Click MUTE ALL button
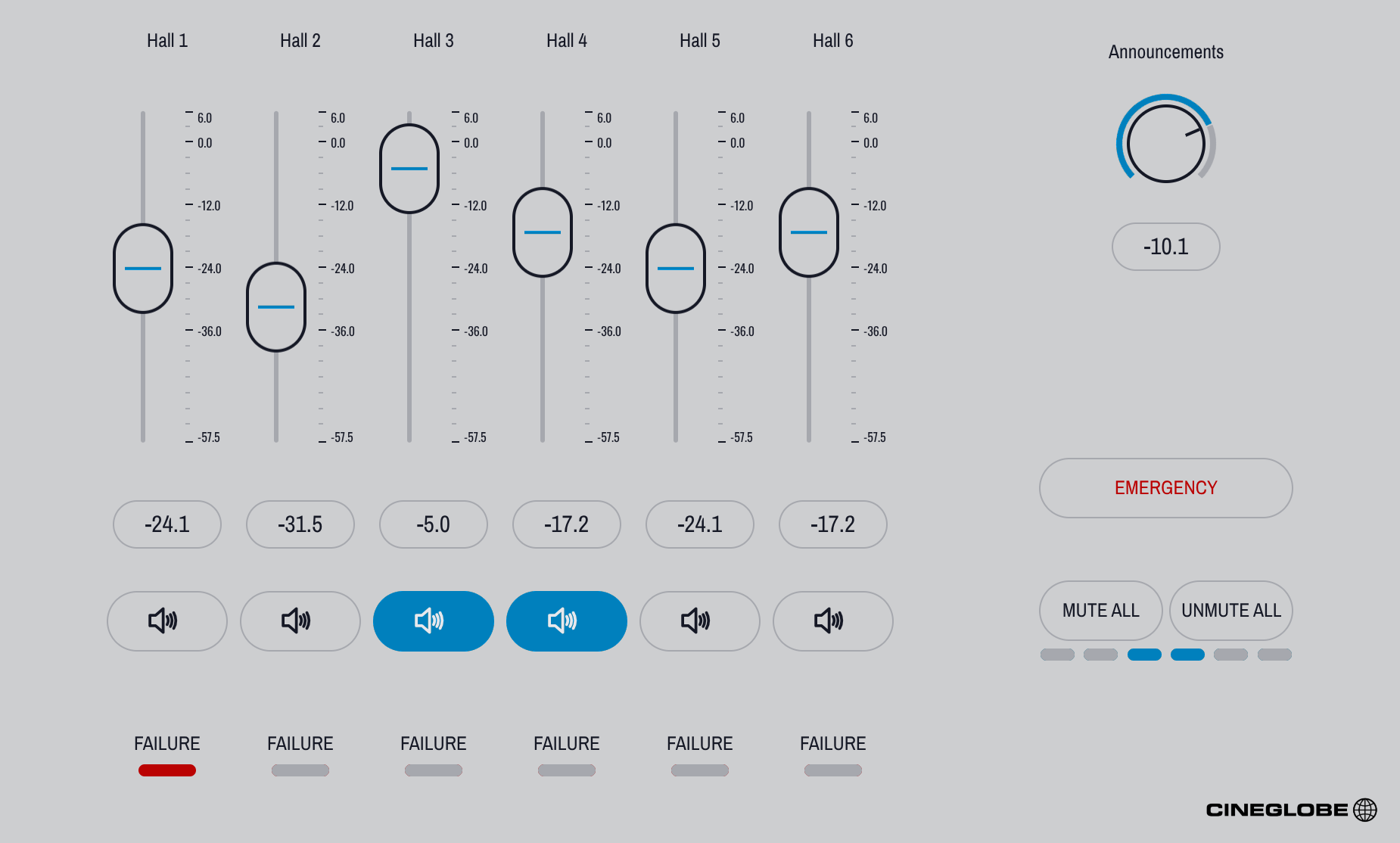Image resolution: width=1400 pixels, height=843 pixels. (x=1100, y=611)
